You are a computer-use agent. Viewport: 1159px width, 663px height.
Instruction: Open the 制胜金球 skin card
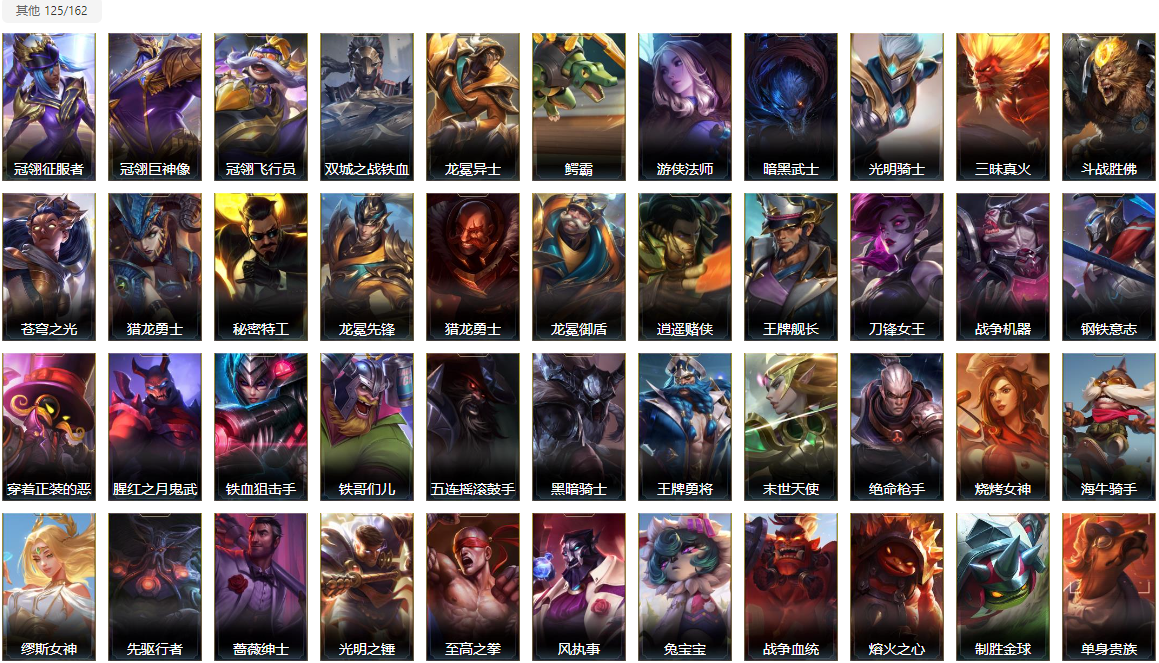pos(1002,587)
